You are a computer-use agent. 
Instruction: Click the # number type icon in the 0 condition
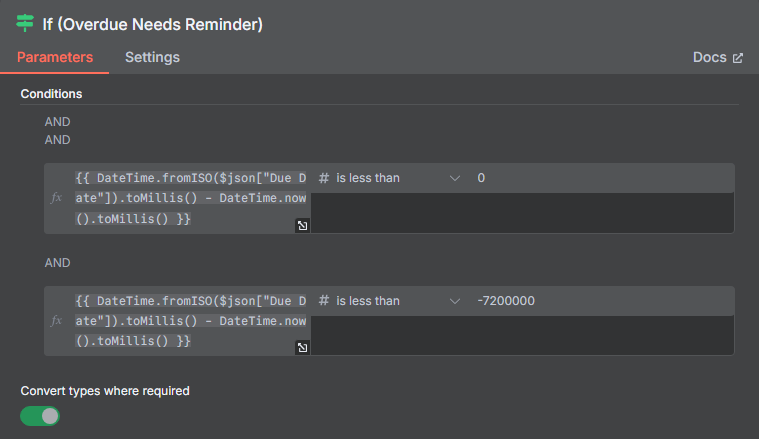324,178
